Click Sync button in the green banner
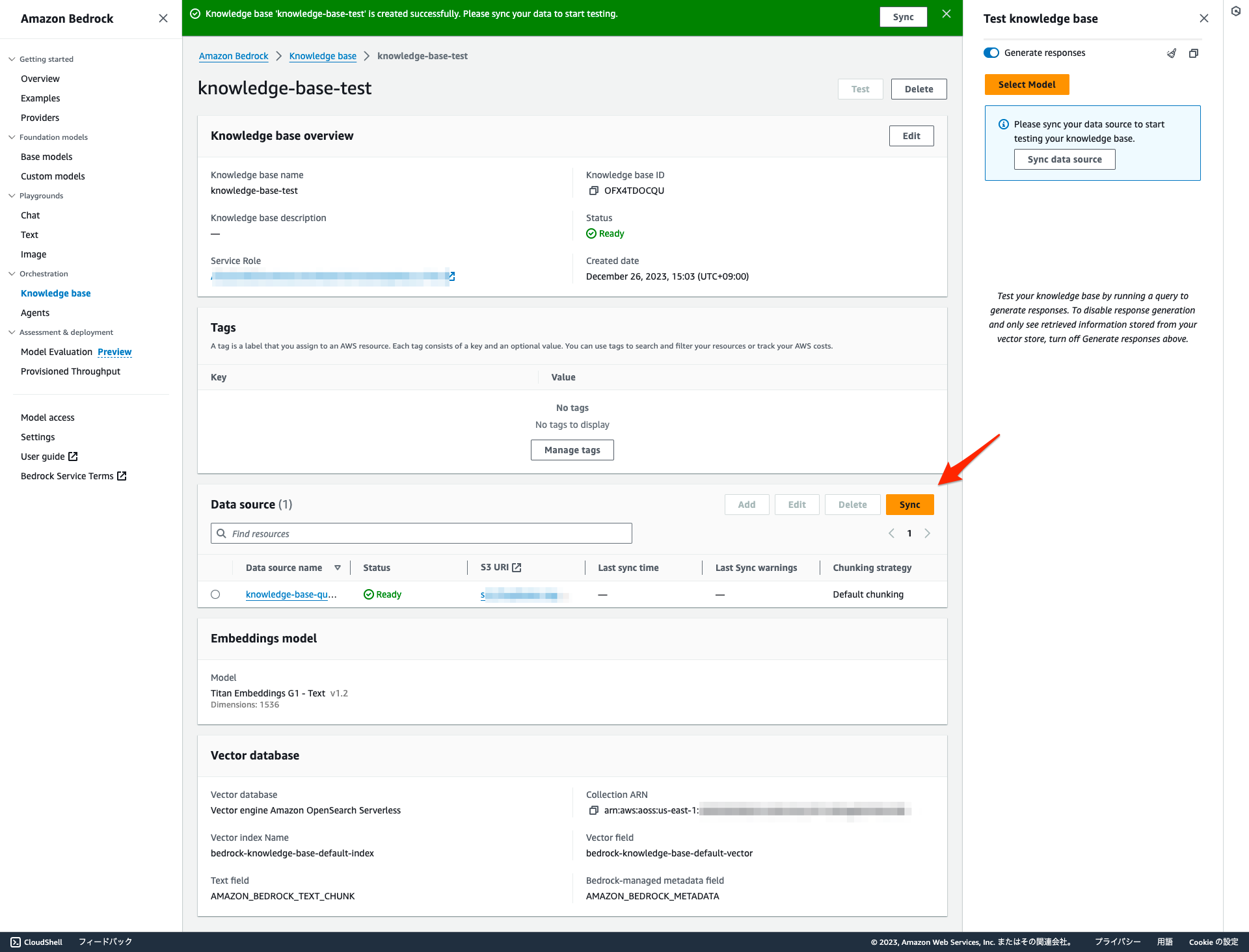The image size is (1249, 952). 903,17
